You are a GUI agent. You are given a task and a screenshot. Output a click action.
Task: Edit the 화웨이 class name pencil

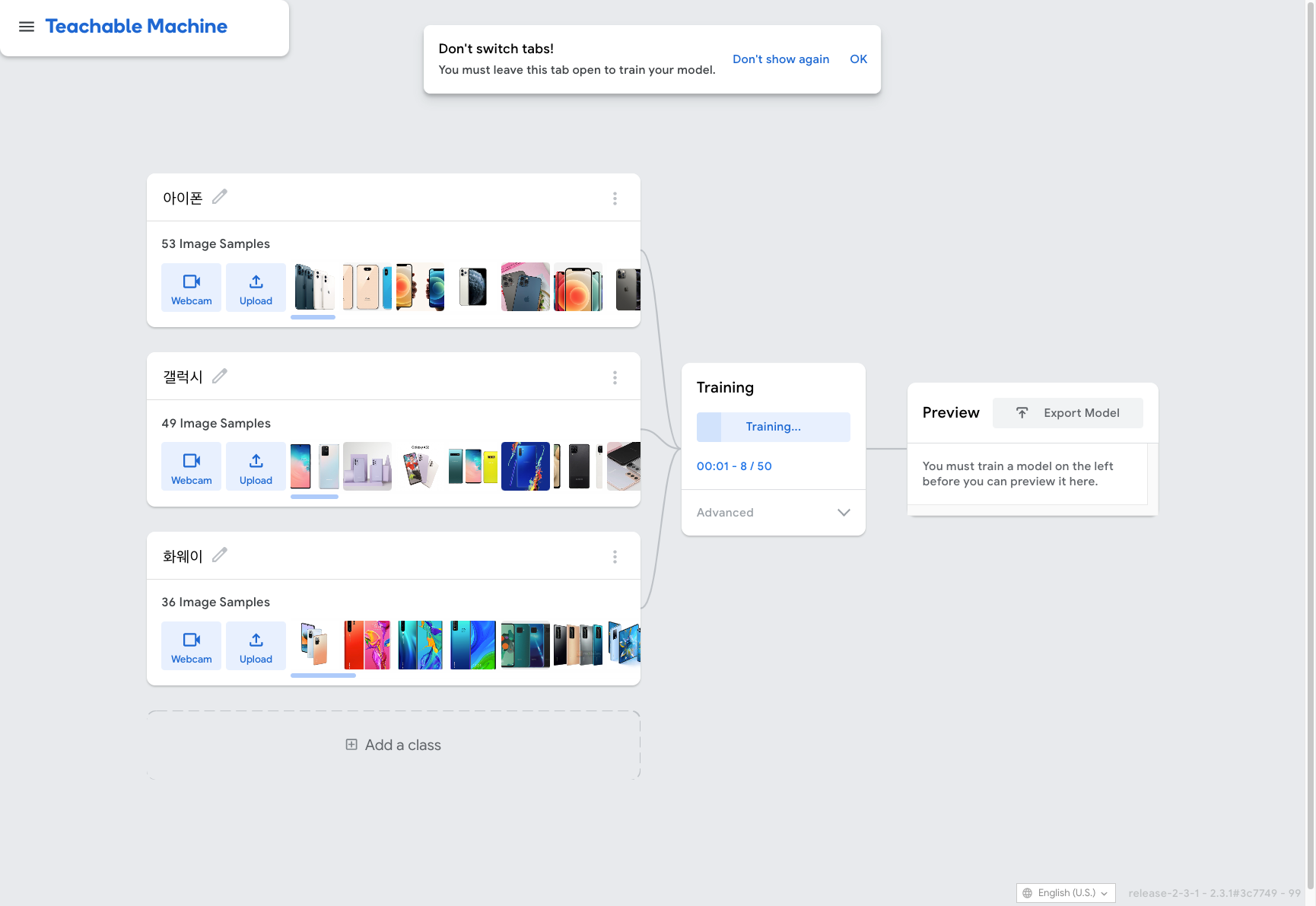[220, 555]
